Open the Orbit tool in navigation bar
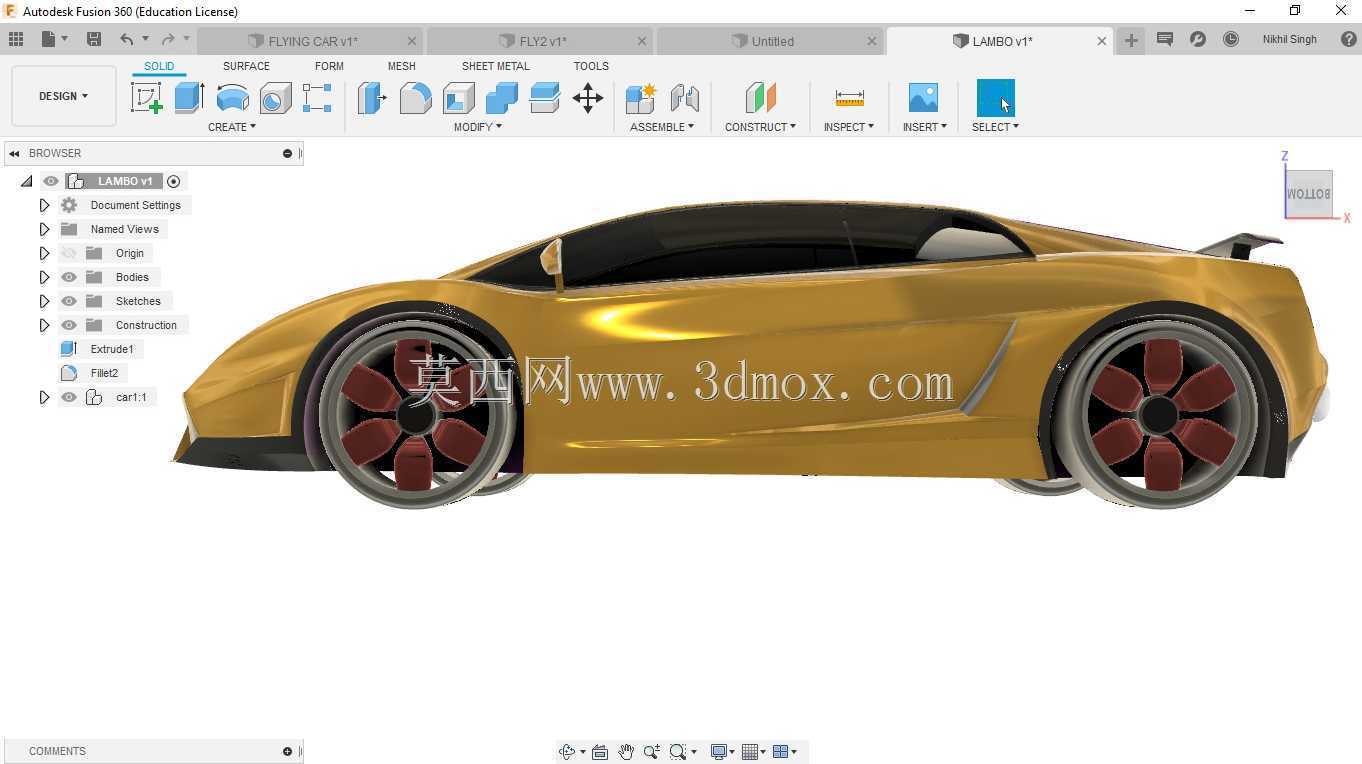 [x=567, y=752]
